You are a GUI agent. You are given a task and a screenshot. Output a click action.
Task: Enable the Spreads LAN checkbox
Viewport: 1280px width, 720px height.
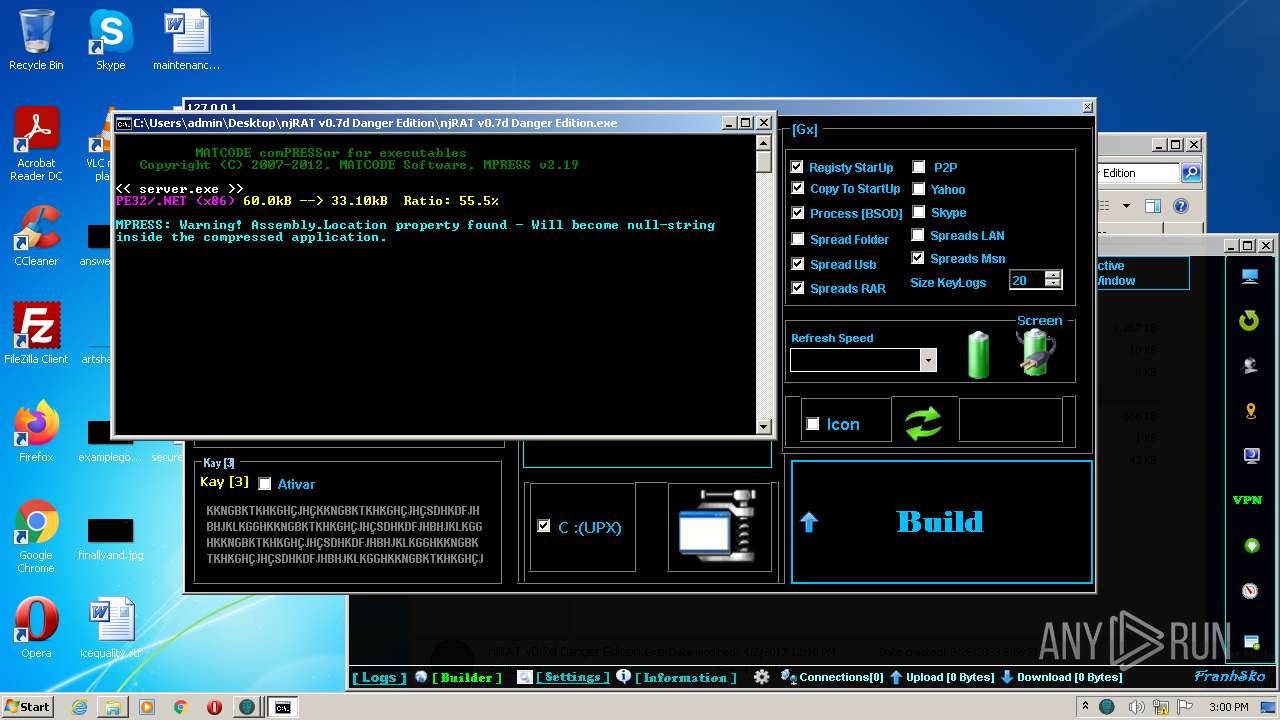(x=918, y=235)
